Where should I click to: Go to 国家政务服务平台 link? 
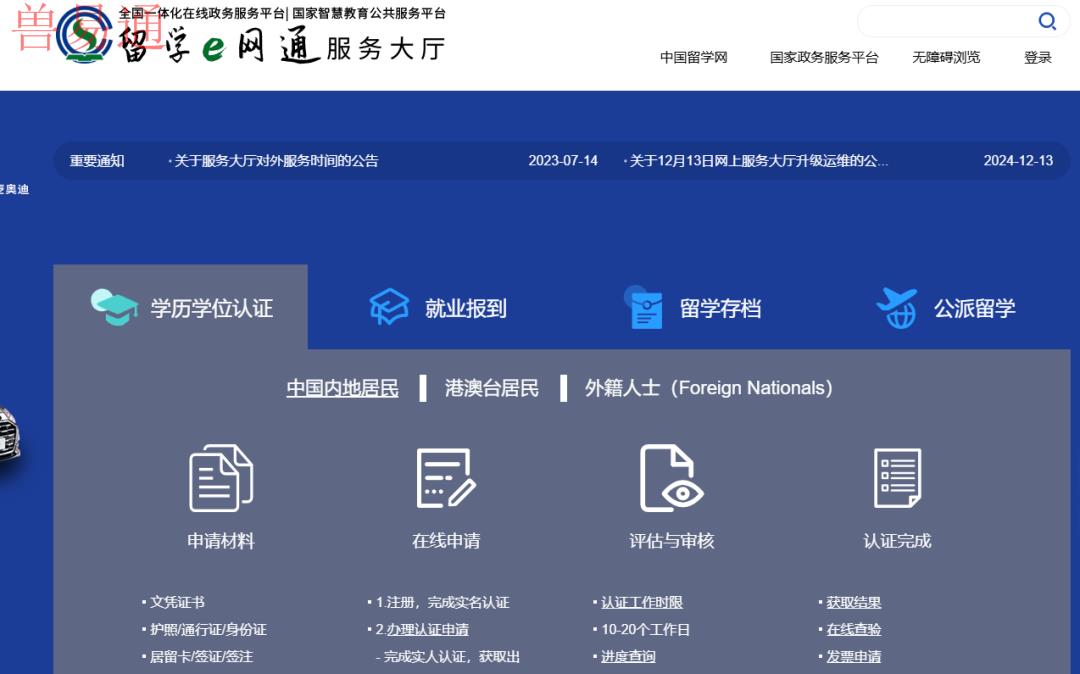tap(824, 58)
